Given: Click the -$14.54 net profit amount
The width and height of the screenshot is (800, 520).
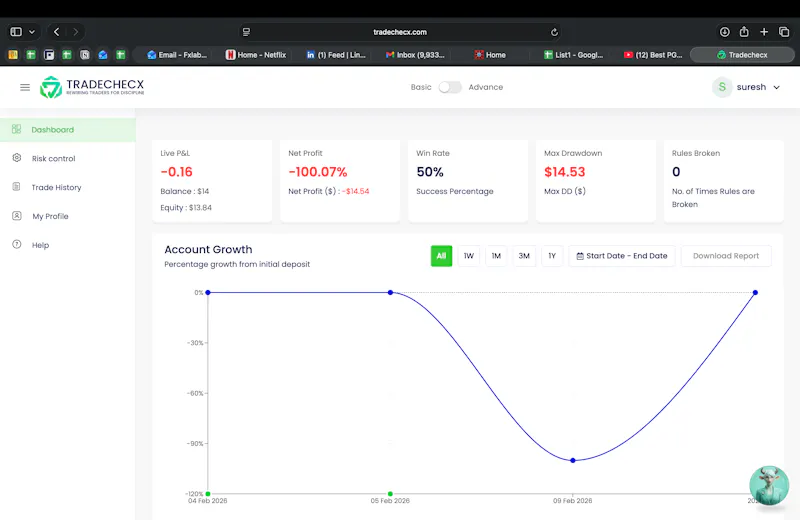Looking at the screenshot, I should tap(356, 191).
